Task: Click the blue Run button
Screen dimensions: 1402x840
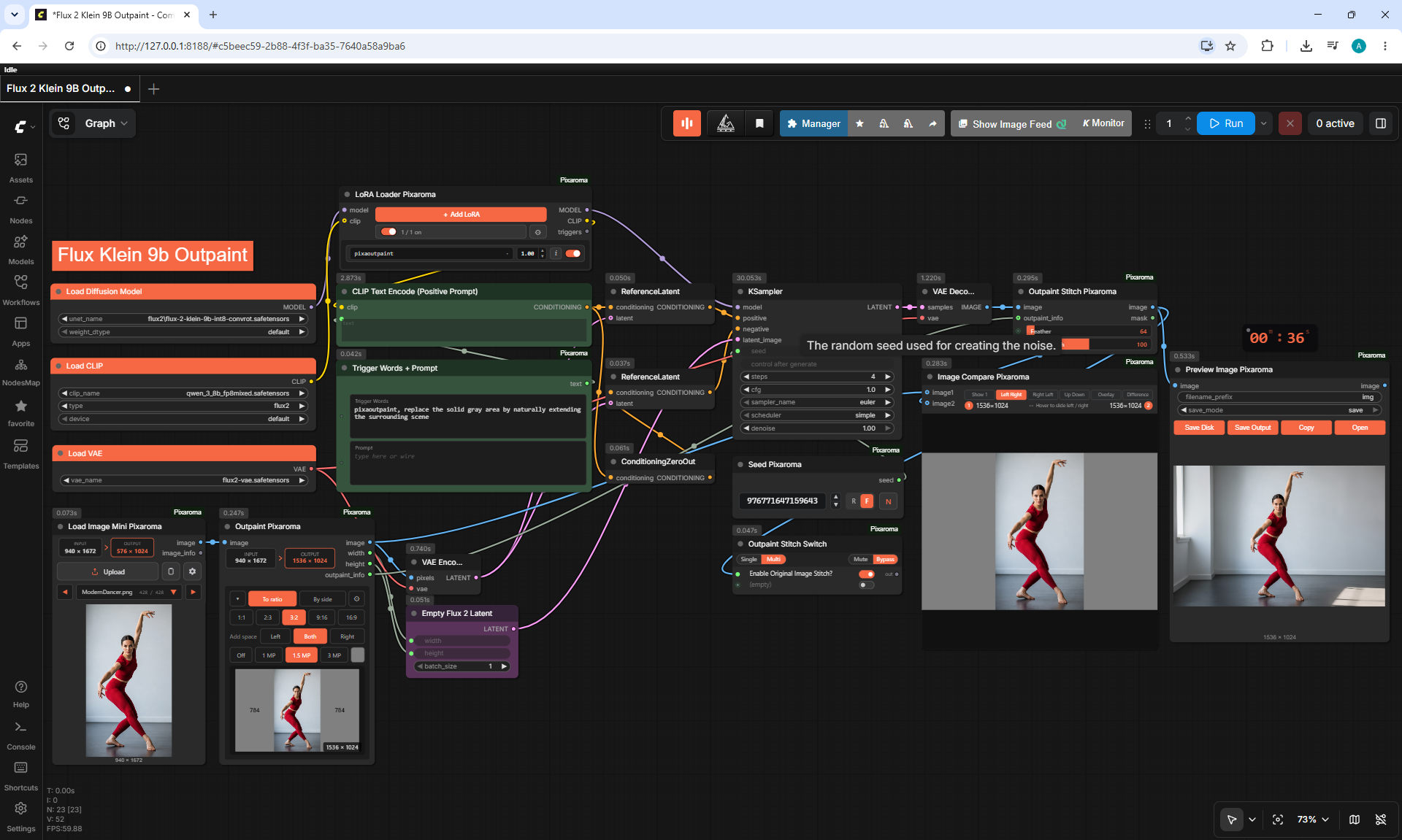Action: pyautogui.click(x=1226, y=123)
